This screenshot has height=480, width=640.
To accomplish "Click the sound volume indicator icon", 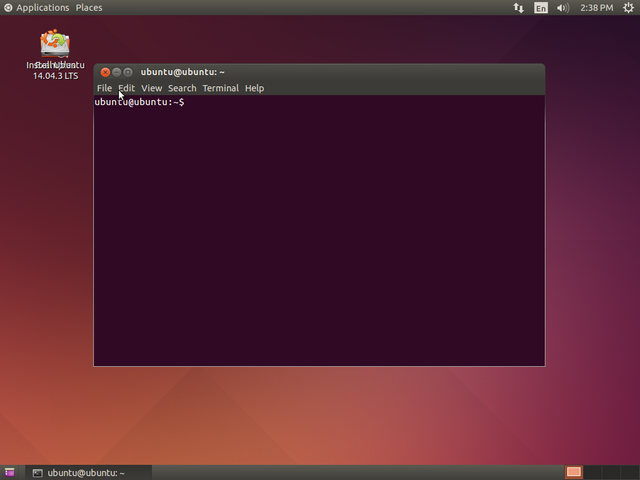I will click(563, 8).
